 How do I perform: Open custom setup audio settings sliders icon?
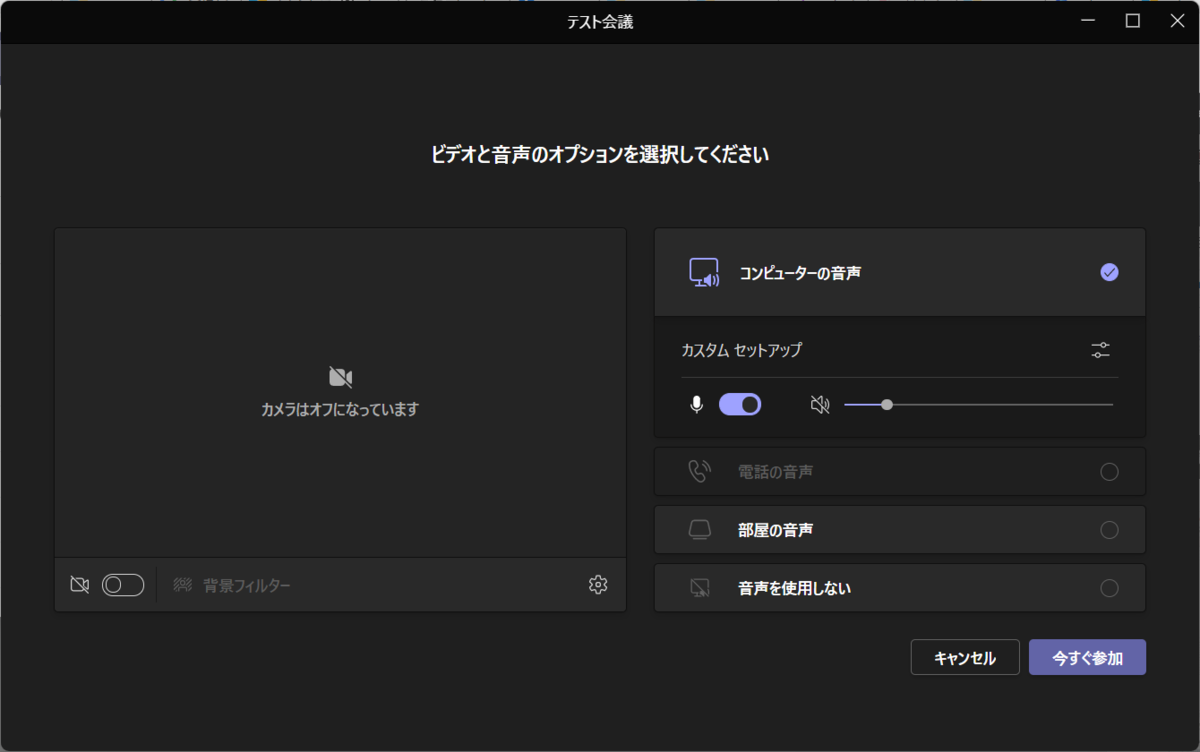(x=1100, y=350)
